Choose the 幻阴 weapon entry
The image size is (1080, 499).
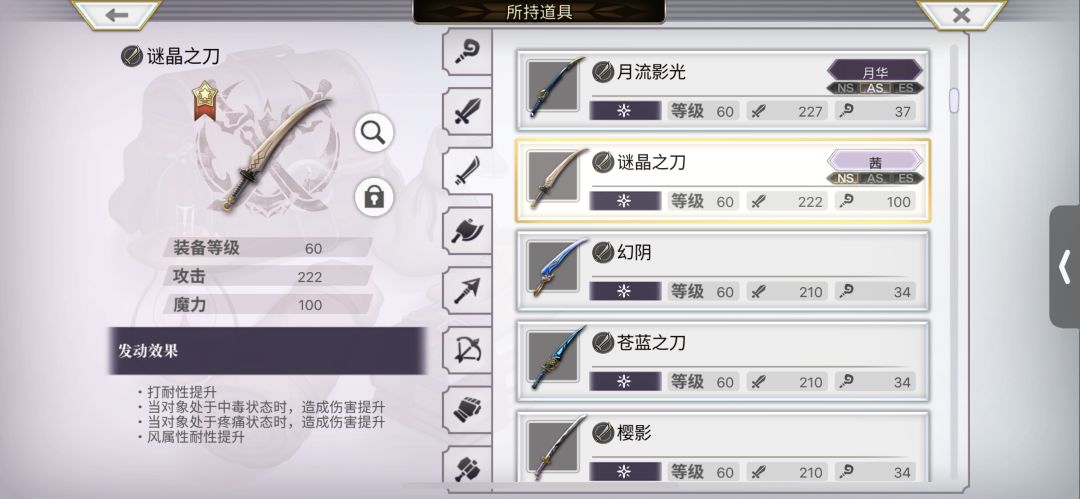[723, 271]
